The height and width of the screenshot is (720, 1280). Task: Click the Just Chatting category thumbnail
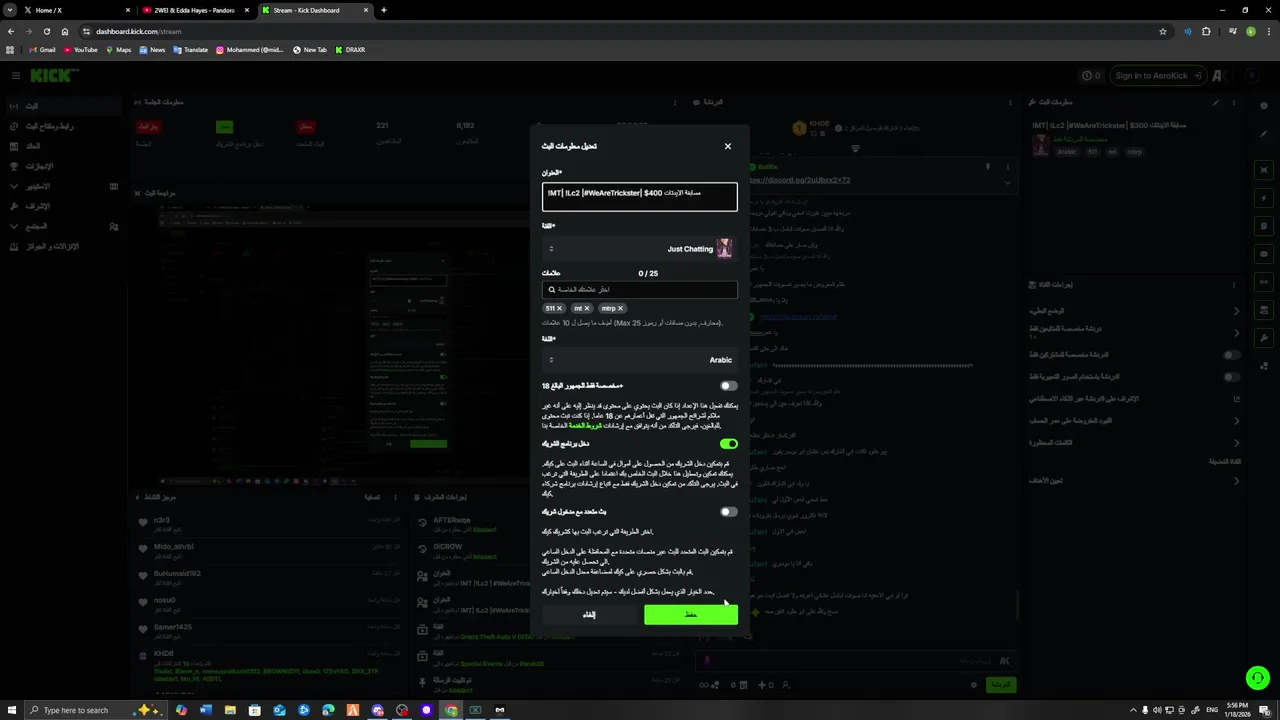(x=725, y=248)
